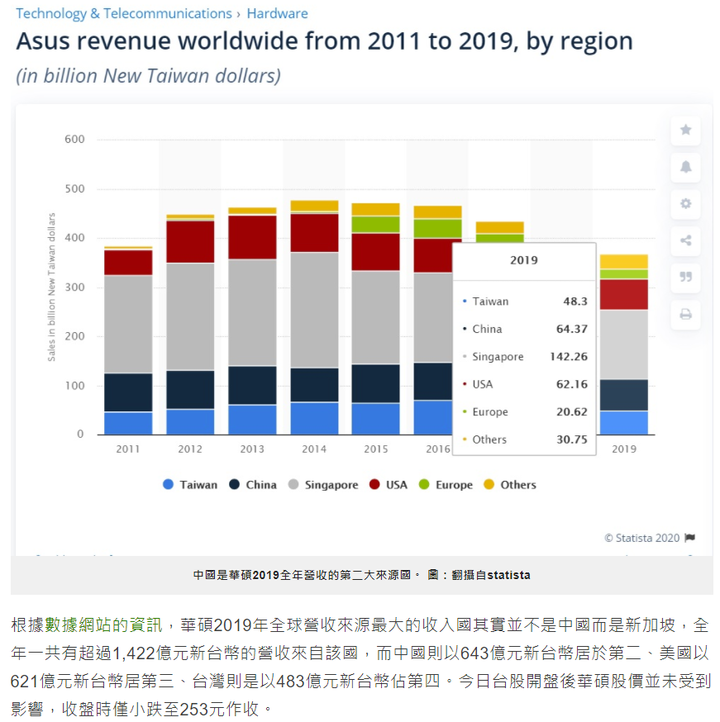Click the 2015 Europe green bar segment

tap(376, 224)
